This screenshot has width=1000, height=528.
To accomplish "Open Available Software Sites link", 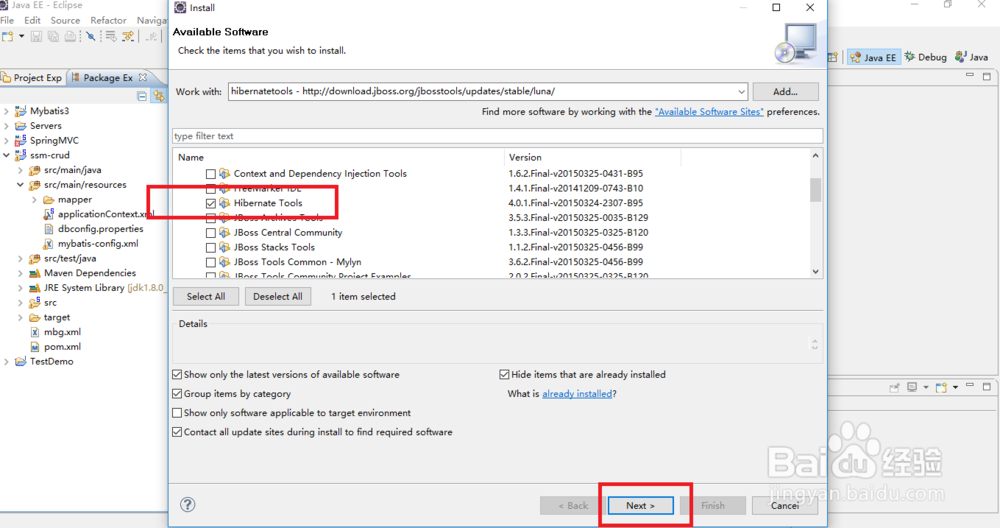I will point(709,112).
